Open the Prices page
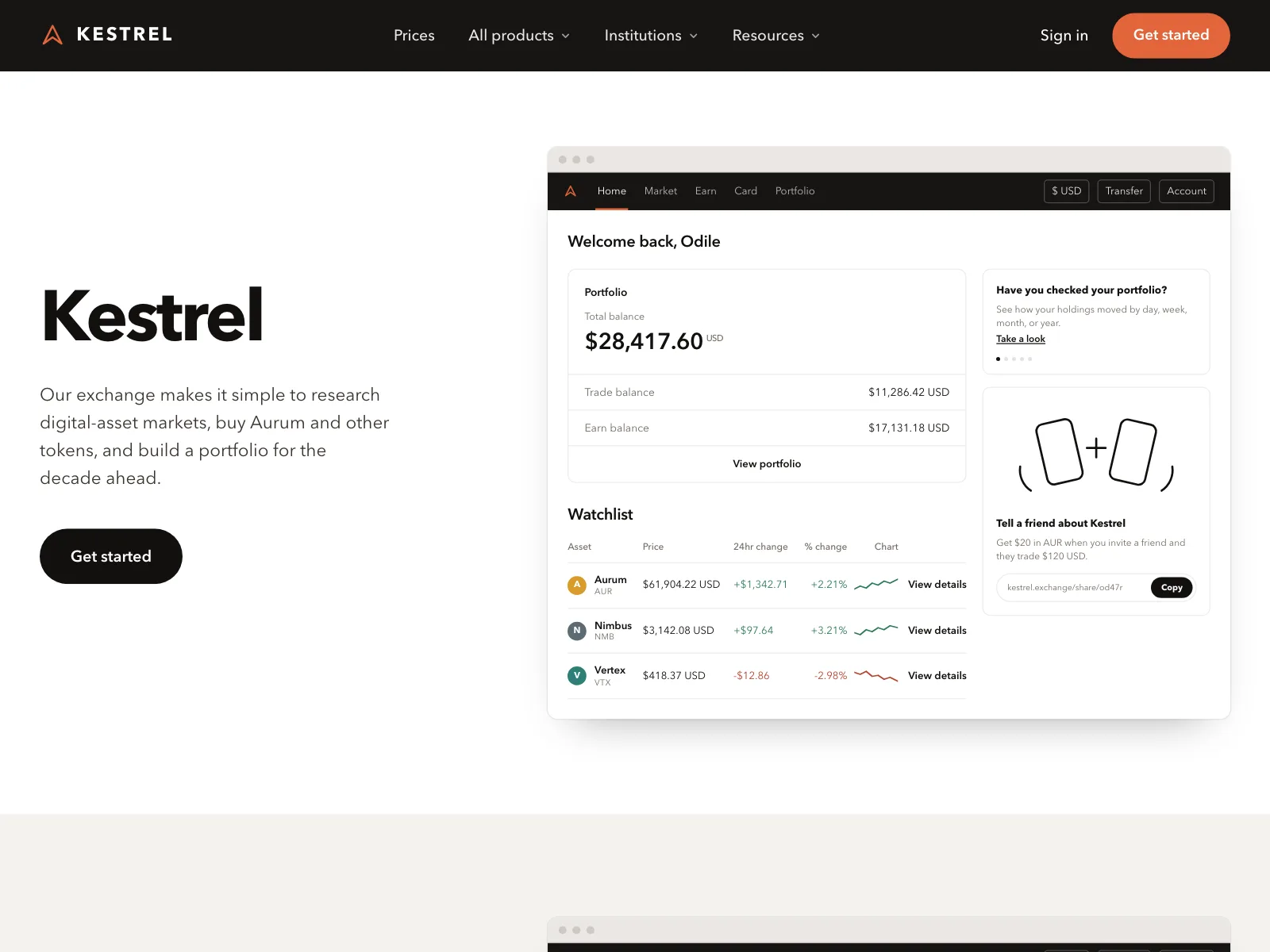The width and height of the screenshot is (1270, 952). tap(414, 36)
